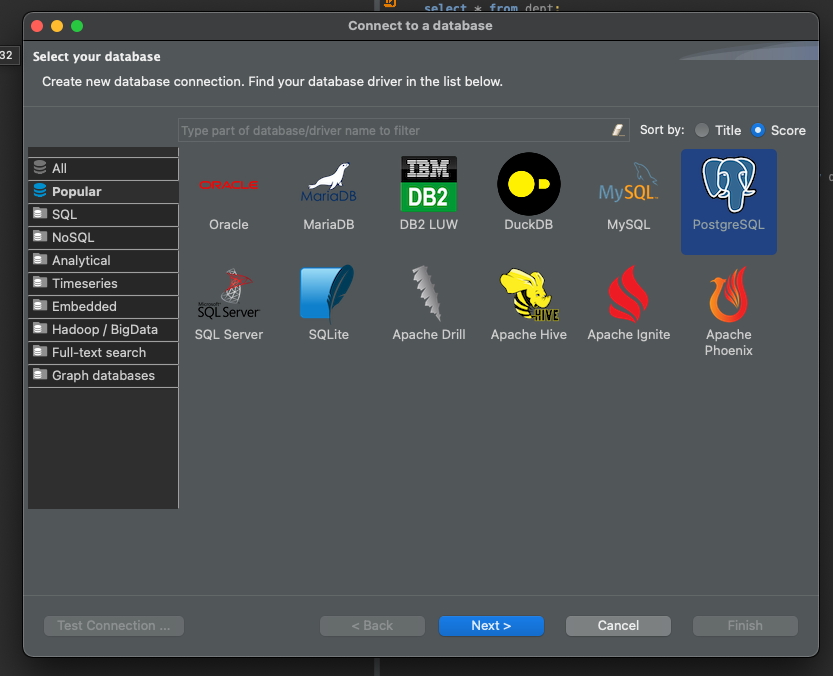Clear the filter with the eraser icon

pos(618,130)
